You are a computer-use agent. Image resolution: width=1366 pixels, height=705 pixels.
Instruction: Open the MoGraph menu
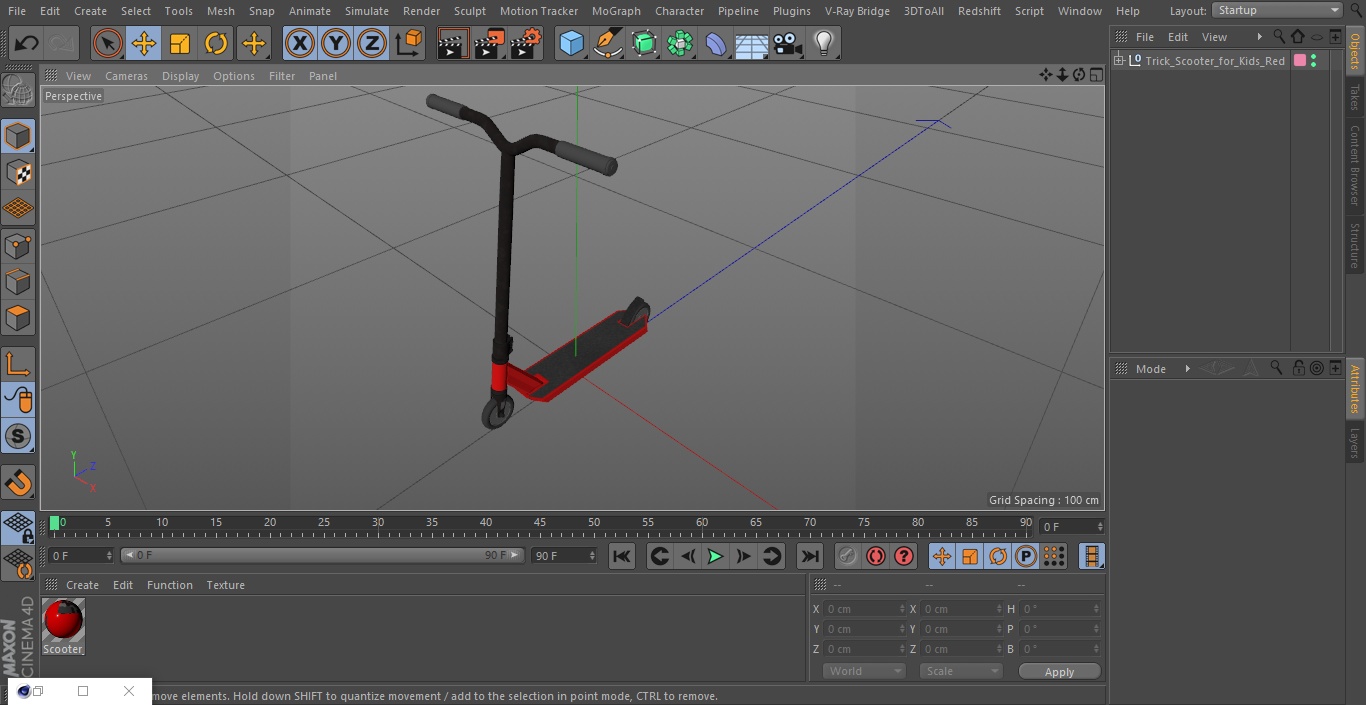[x=616, y=10]
